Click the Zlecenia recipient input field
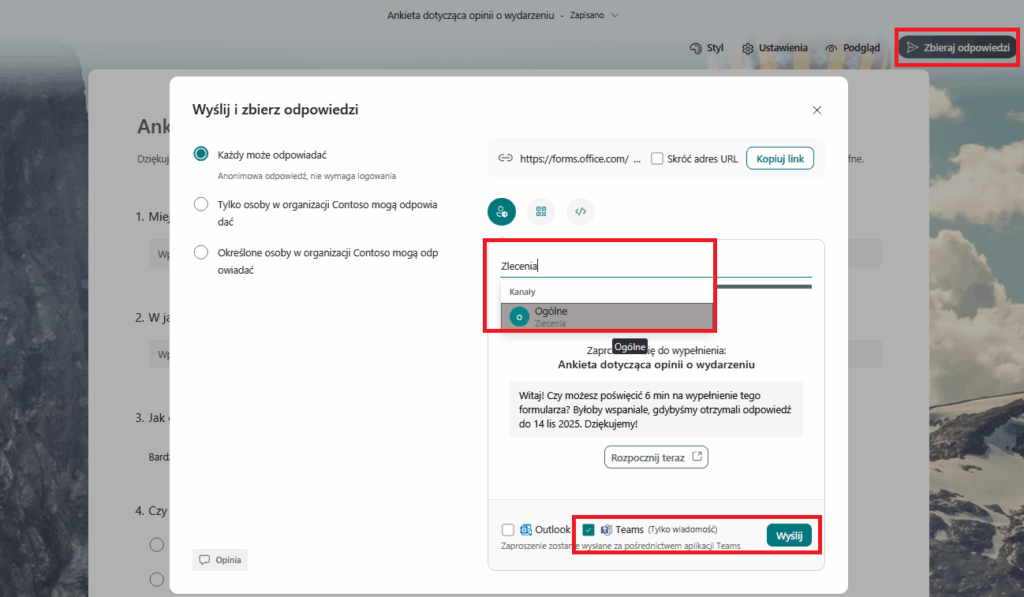Image resolution: width=1024 pixels, height=597 pixels. tap(655, 266)
